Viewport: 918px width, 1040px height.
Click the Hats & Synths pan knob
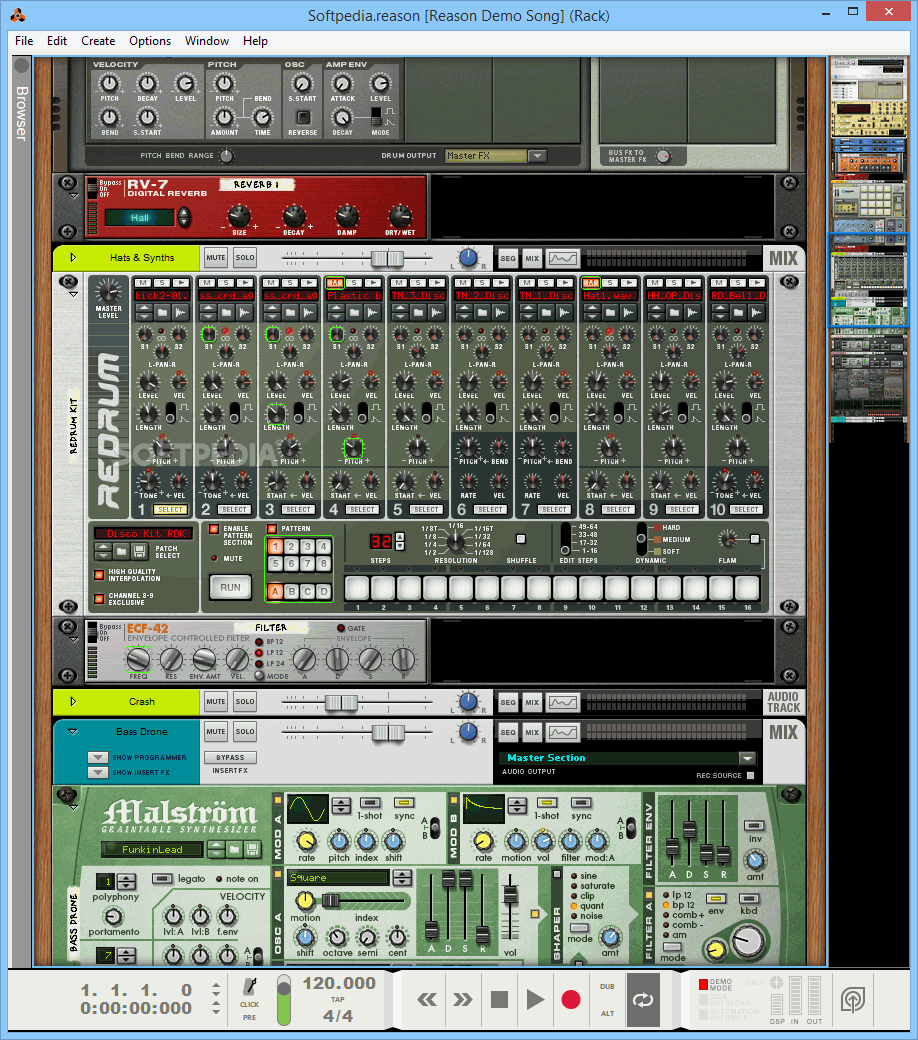[468, 257]
